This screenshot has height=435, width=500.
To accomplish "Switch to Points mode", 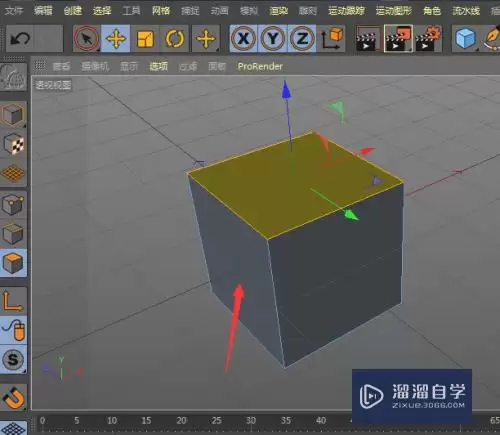I will (x=13, y=204).
